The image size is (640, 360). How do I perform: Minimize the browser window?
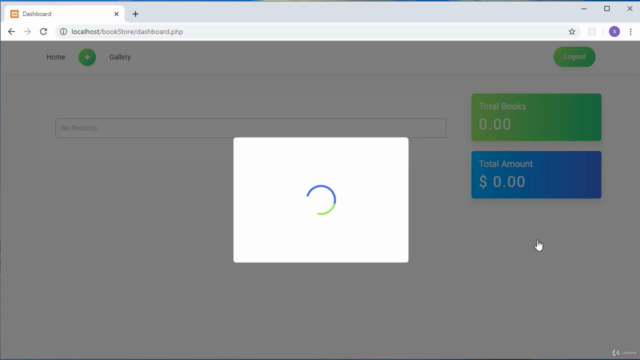[584, 9]
